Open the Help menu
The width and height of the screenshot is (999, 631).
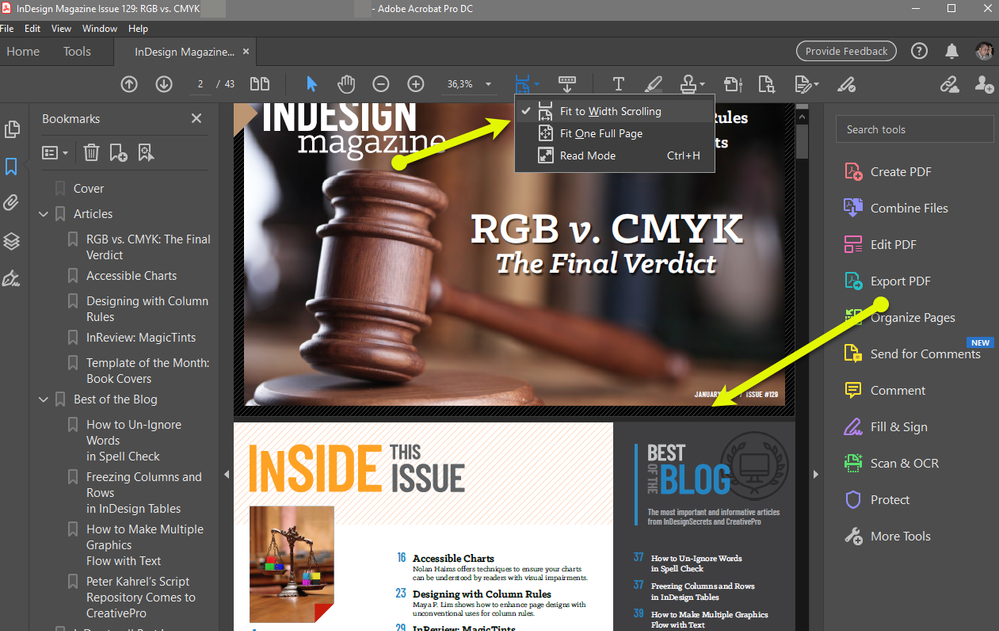(x=138, y=29)
